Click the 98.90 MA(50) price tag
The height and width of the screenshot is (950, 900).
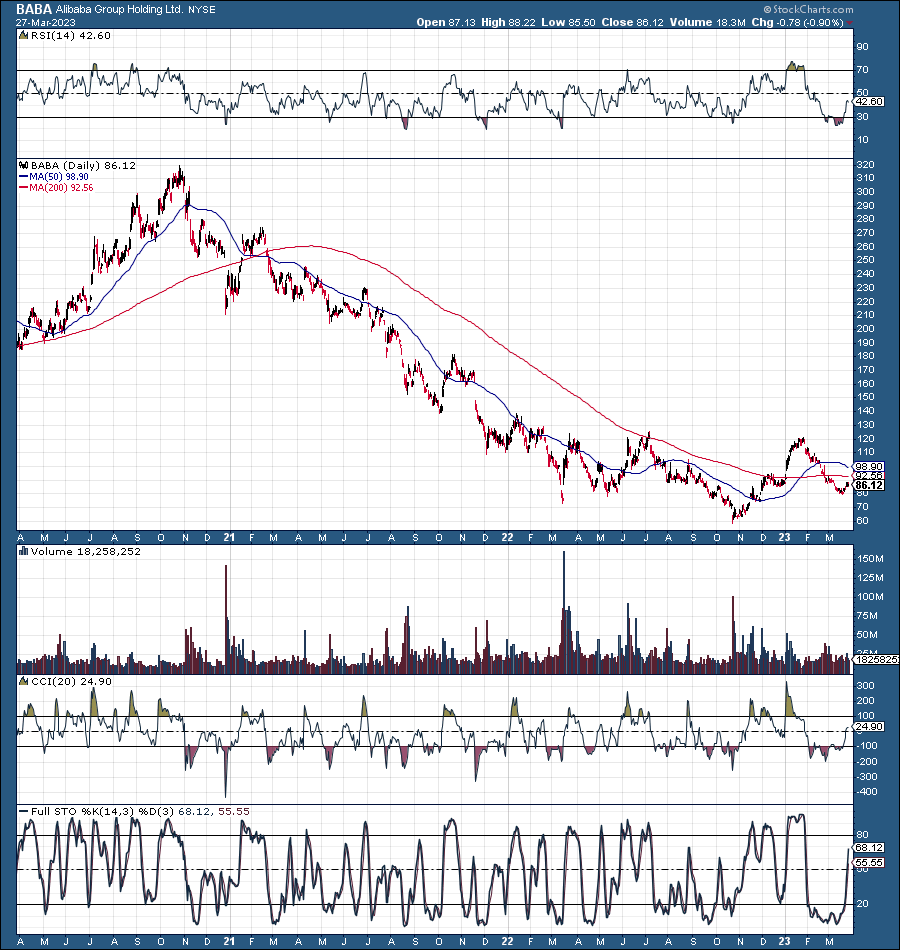pyautogui.click(x=869, y=467)
